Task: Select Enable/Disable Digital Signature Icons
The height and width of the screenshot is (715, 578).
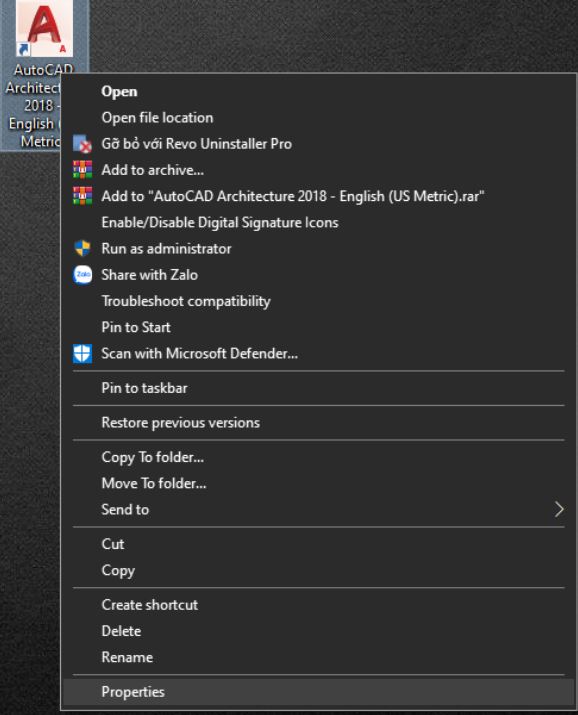Action: tap(318, 222)
